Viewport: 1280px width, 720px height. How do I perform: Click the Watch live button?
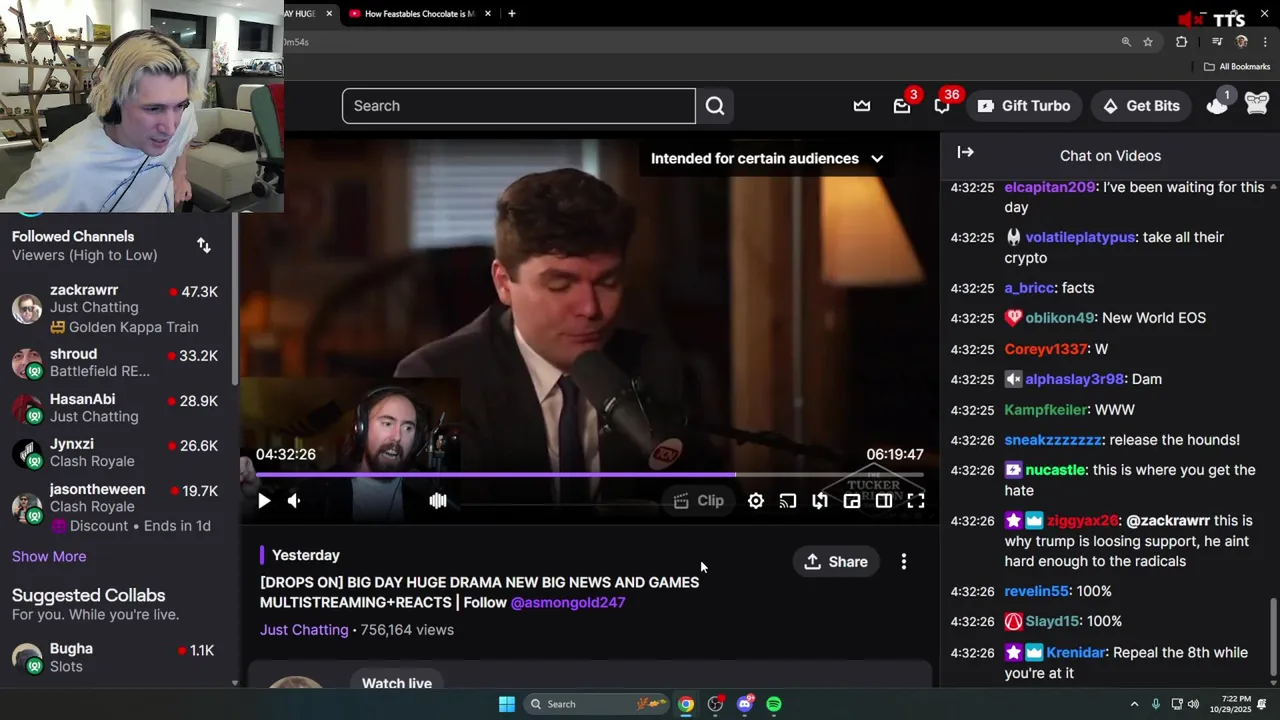click(397, 683)
